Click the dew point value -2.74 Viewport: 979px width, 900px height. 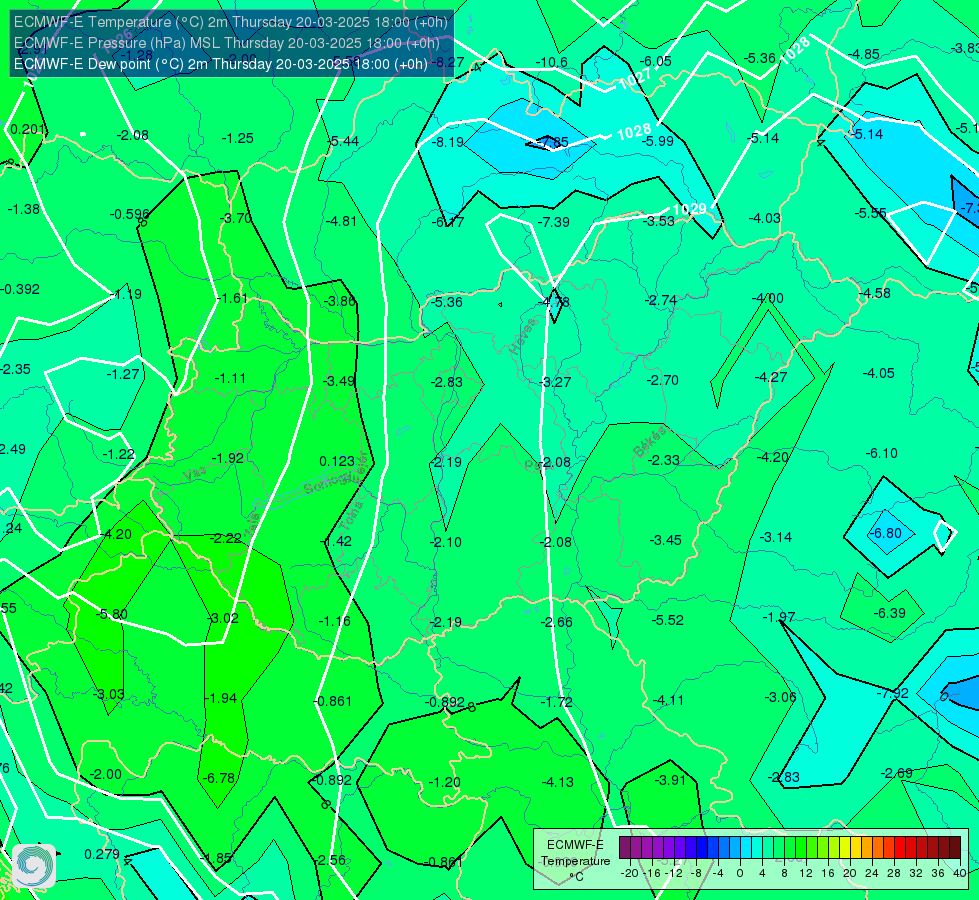[x=661, y=300]
